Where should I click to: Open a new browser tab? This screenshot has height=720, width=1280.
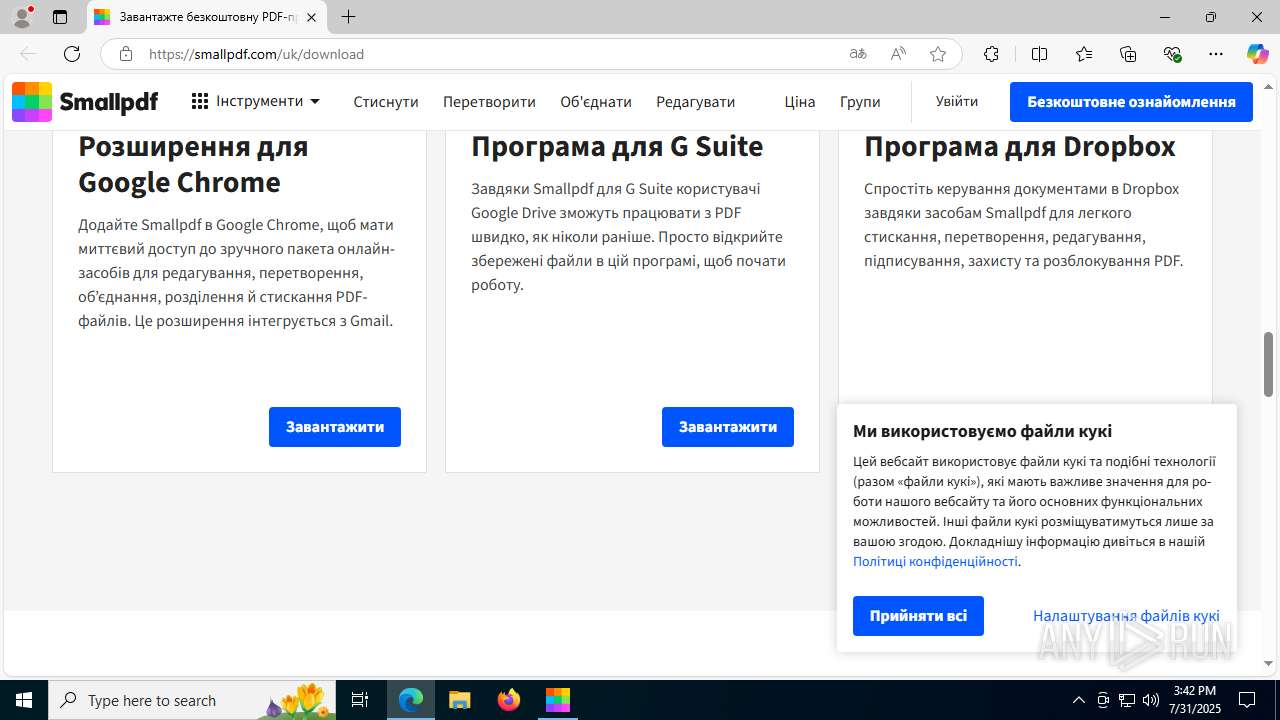click(x=348, y=17)
